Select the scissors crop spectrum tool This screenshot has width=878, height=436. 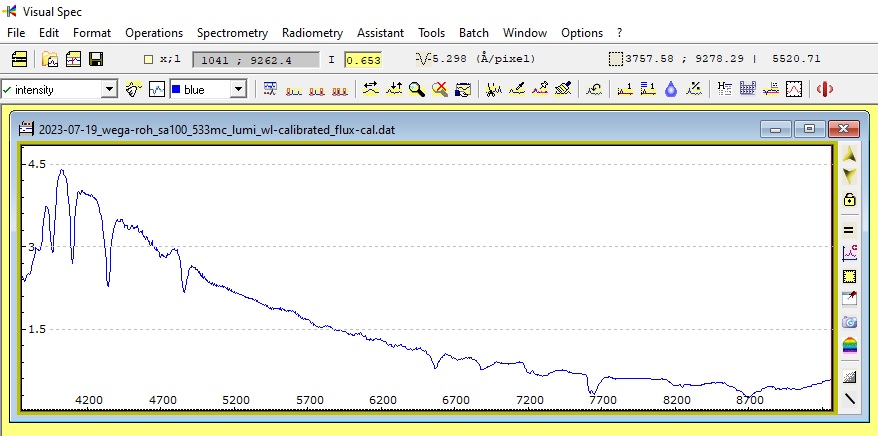[x=493, y=89]
